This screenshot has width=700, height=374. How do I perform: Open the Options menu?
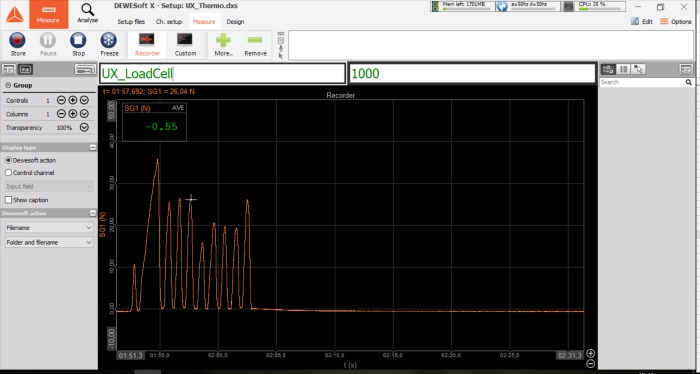click(676, 21)
